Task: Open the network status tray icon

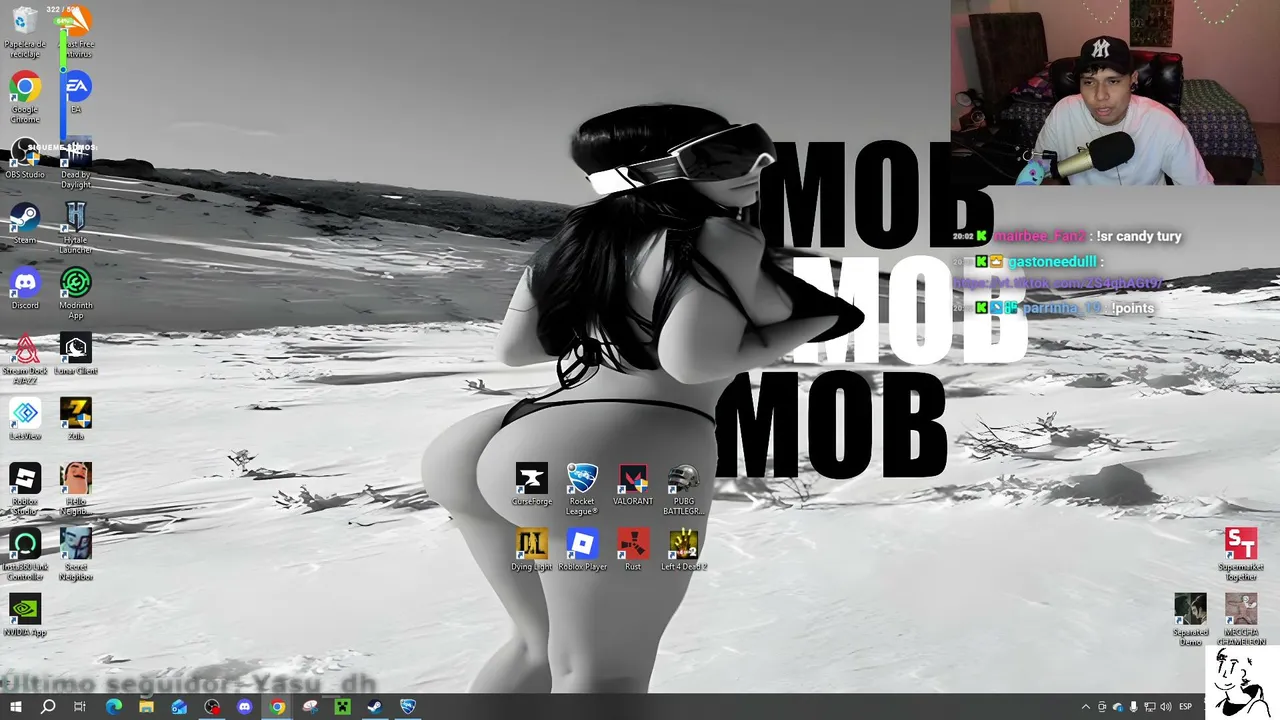Action: pyautogui.click(x=1150, y=707)
